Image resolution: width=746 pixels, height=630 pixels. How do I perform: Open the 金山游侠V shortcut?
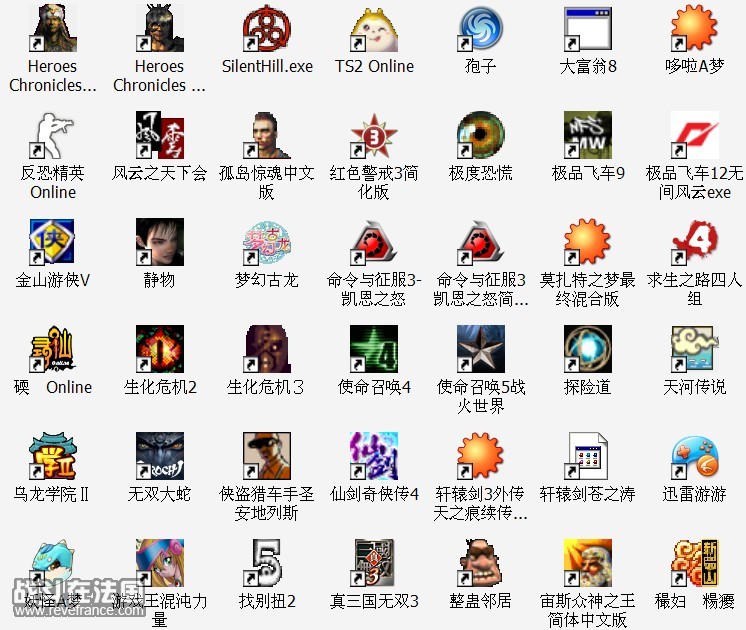(52, 242)
